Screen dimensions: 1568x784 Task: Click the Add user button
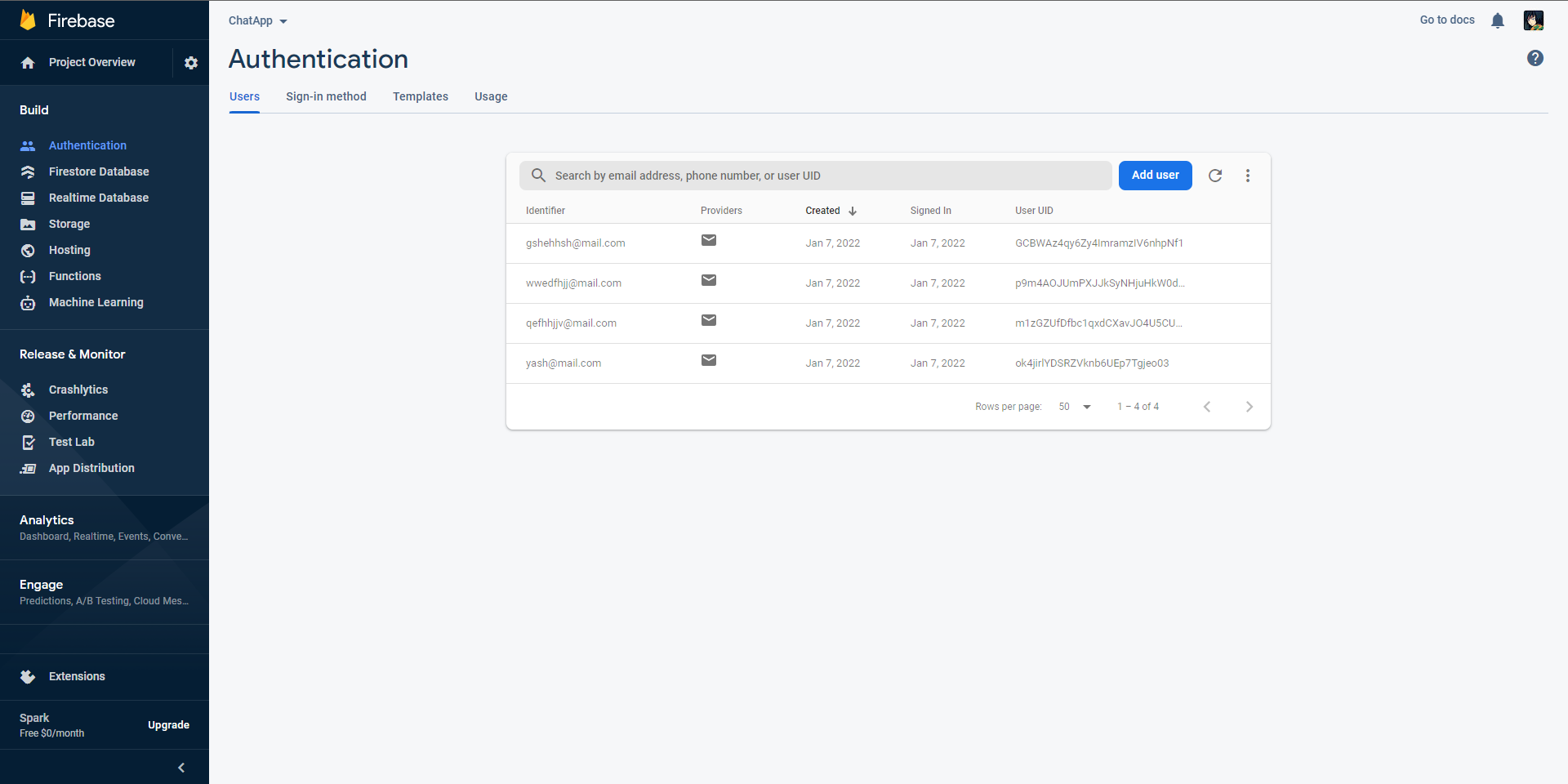tap(1156, 176)
